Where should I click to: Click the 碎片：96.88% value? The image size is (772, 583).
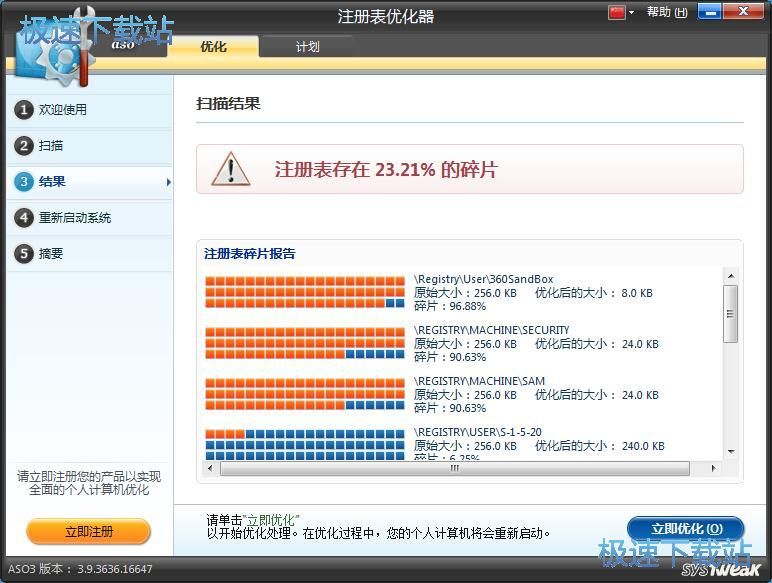(450, 306)
